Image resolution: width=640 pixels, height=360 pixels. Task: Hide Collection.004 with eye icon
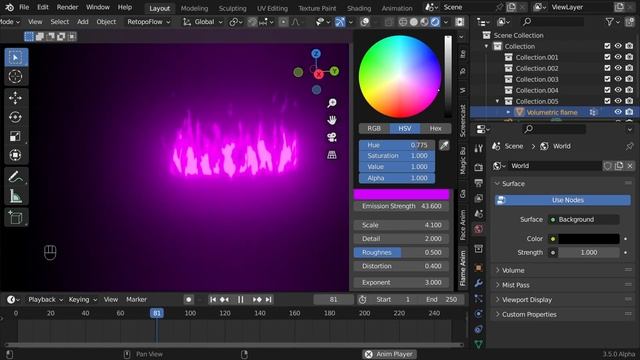click(x=618, y=90)
